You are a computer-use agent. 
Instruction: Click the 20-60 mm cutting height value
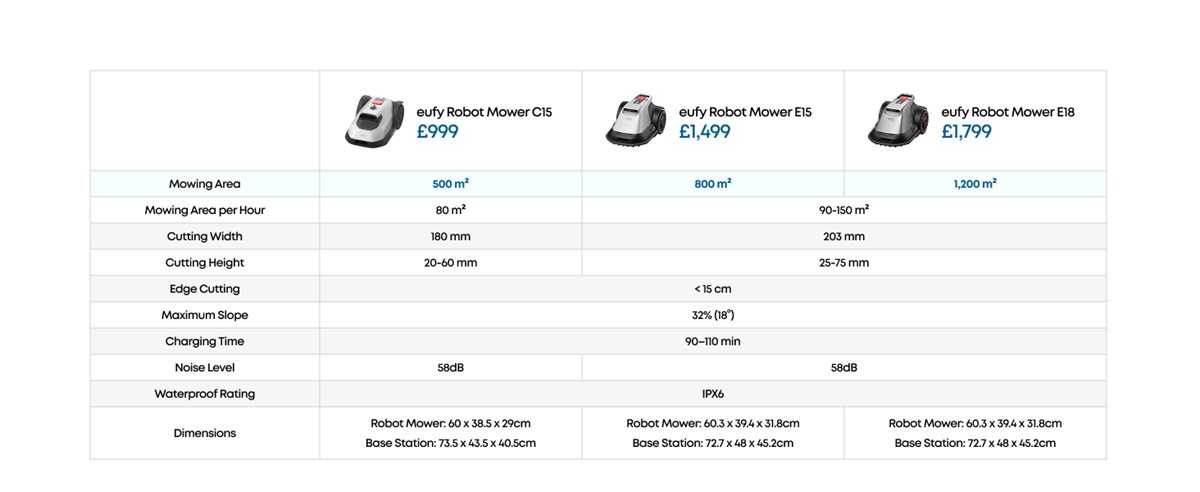coord(451,262)
